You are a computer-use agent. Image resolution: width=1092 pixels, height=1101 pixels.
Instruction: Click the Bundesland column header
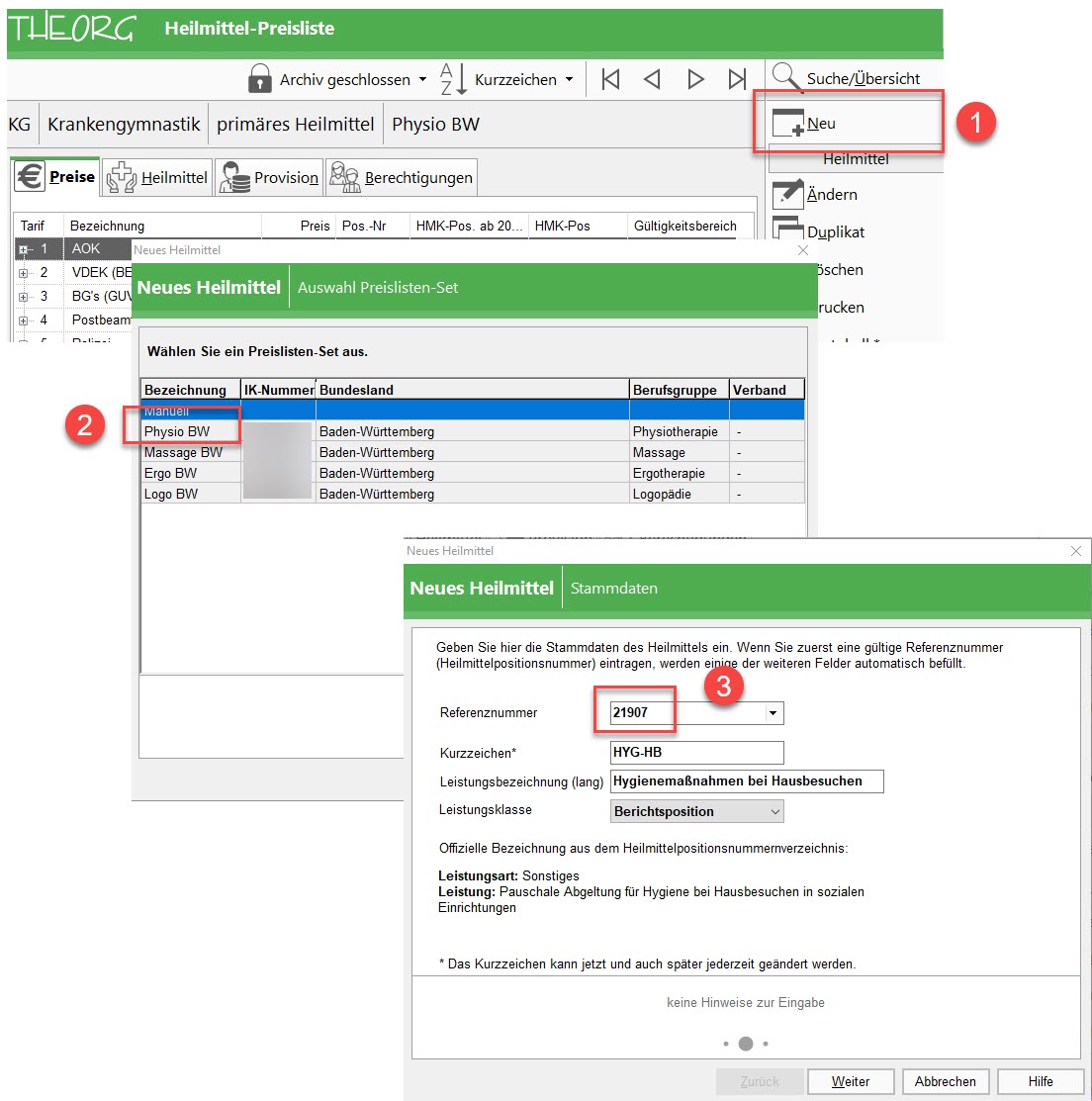click(473, 390)
